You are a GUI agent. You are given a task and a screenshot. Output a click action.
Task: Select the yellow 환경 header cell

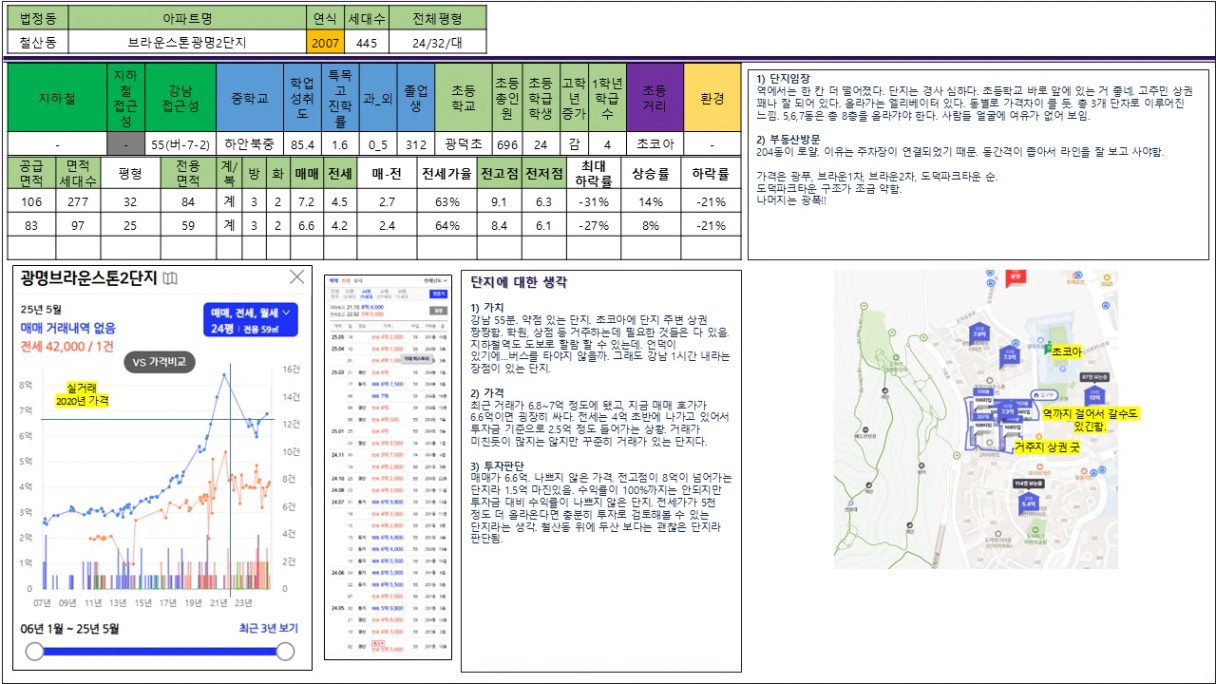712,99
